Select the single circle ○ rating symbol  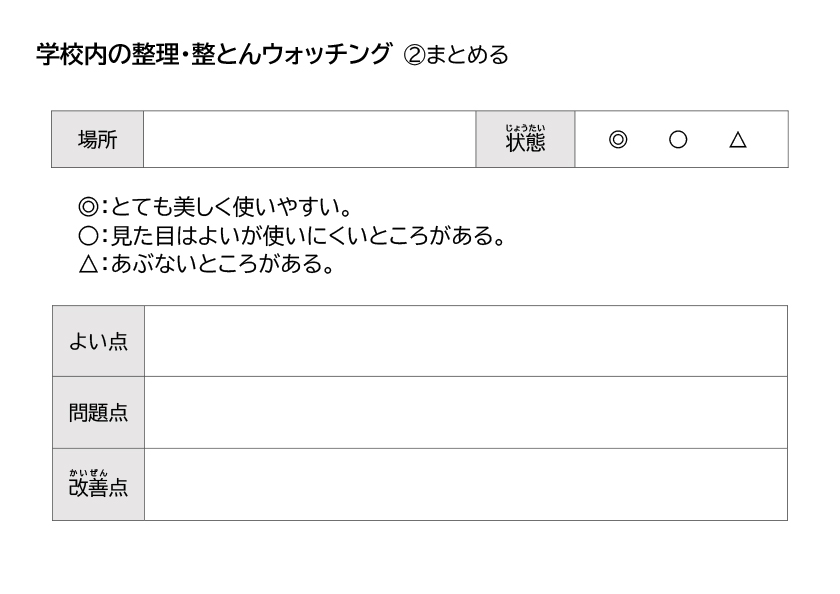678,140
